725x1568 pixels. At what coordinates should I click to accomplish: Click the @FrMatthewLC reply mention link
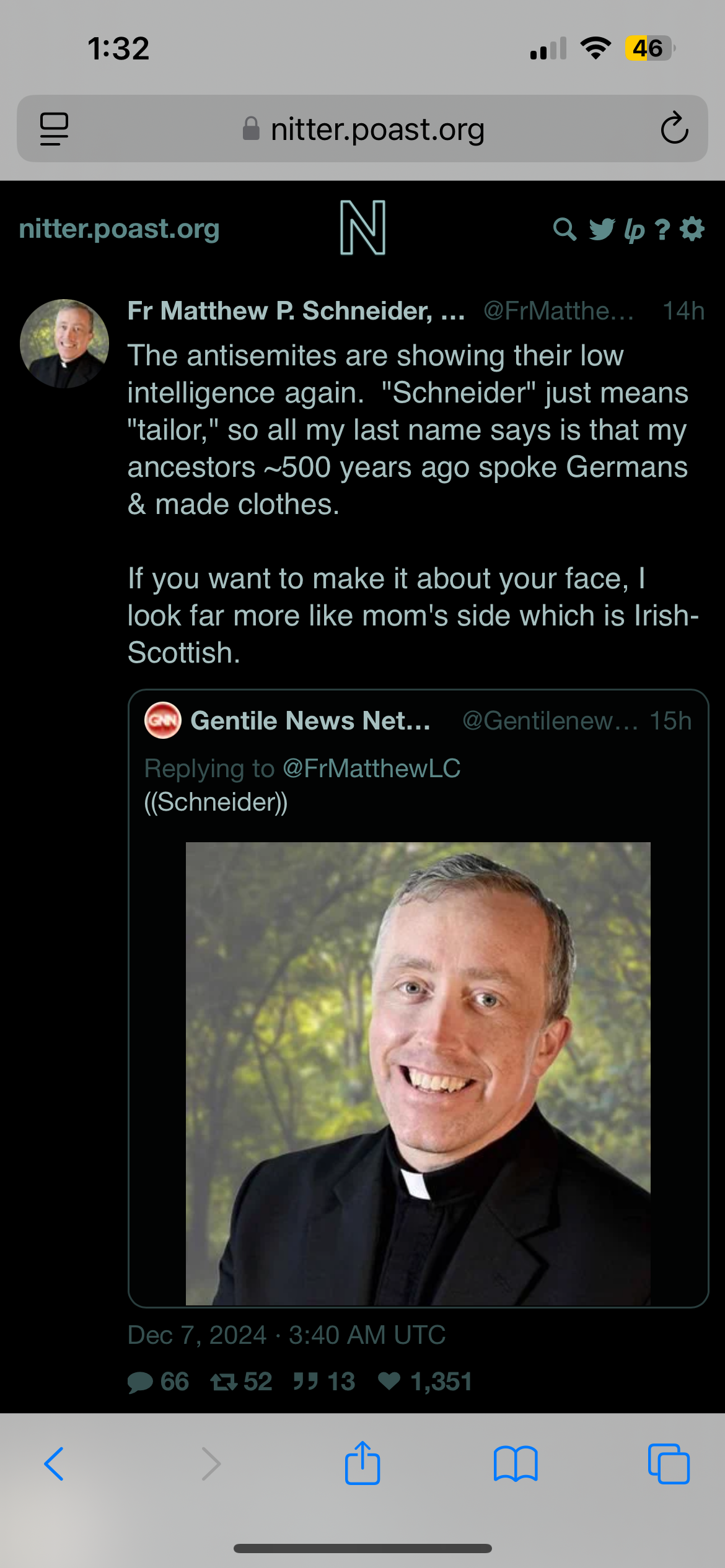point(372,769)
